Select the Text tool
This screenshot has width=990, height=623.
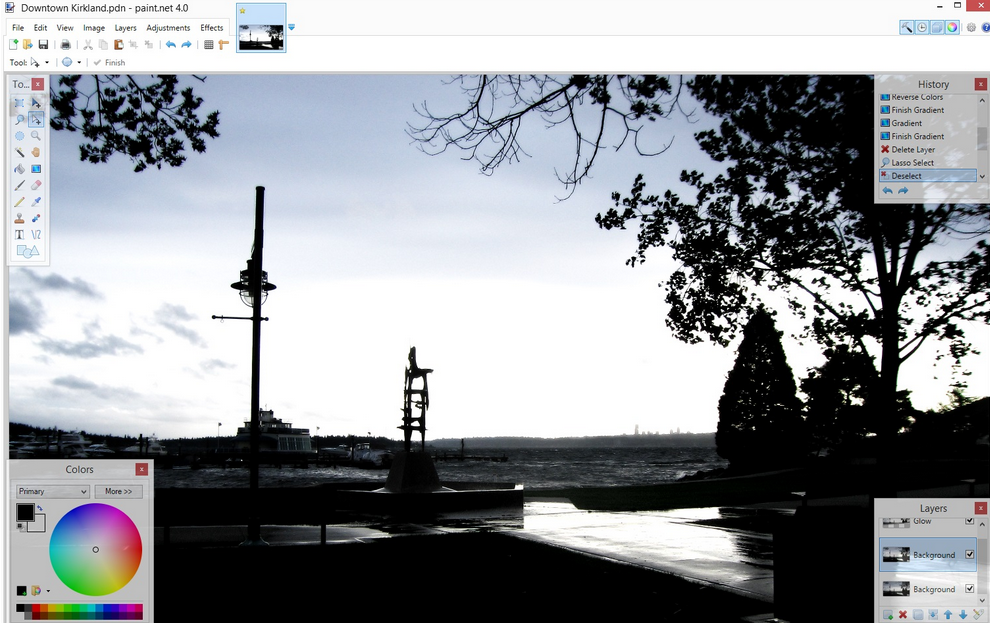point(20,234)
